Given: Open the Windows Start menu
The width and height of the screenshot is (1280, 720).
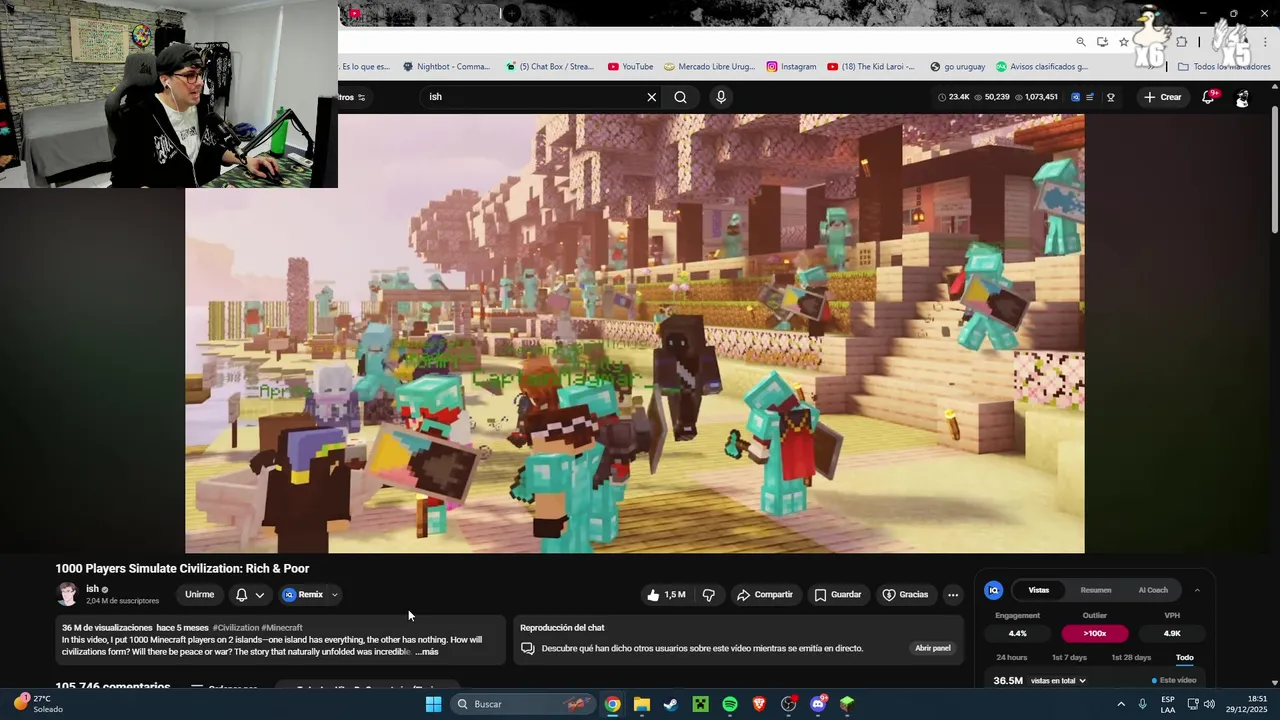Looking at the screenshot, I should [433, 704].
